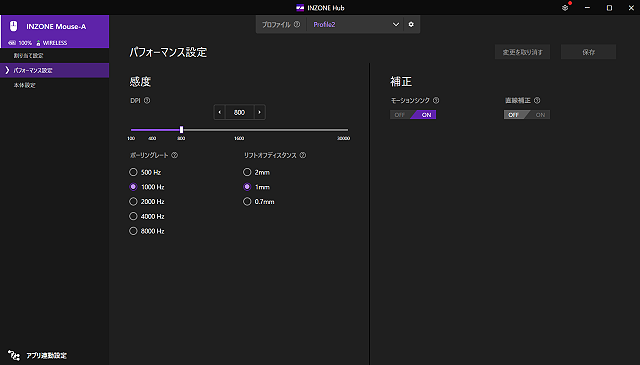Click the battery 100% indicator
The width and height of the screenshot is (640, 365).
[20, 42]
